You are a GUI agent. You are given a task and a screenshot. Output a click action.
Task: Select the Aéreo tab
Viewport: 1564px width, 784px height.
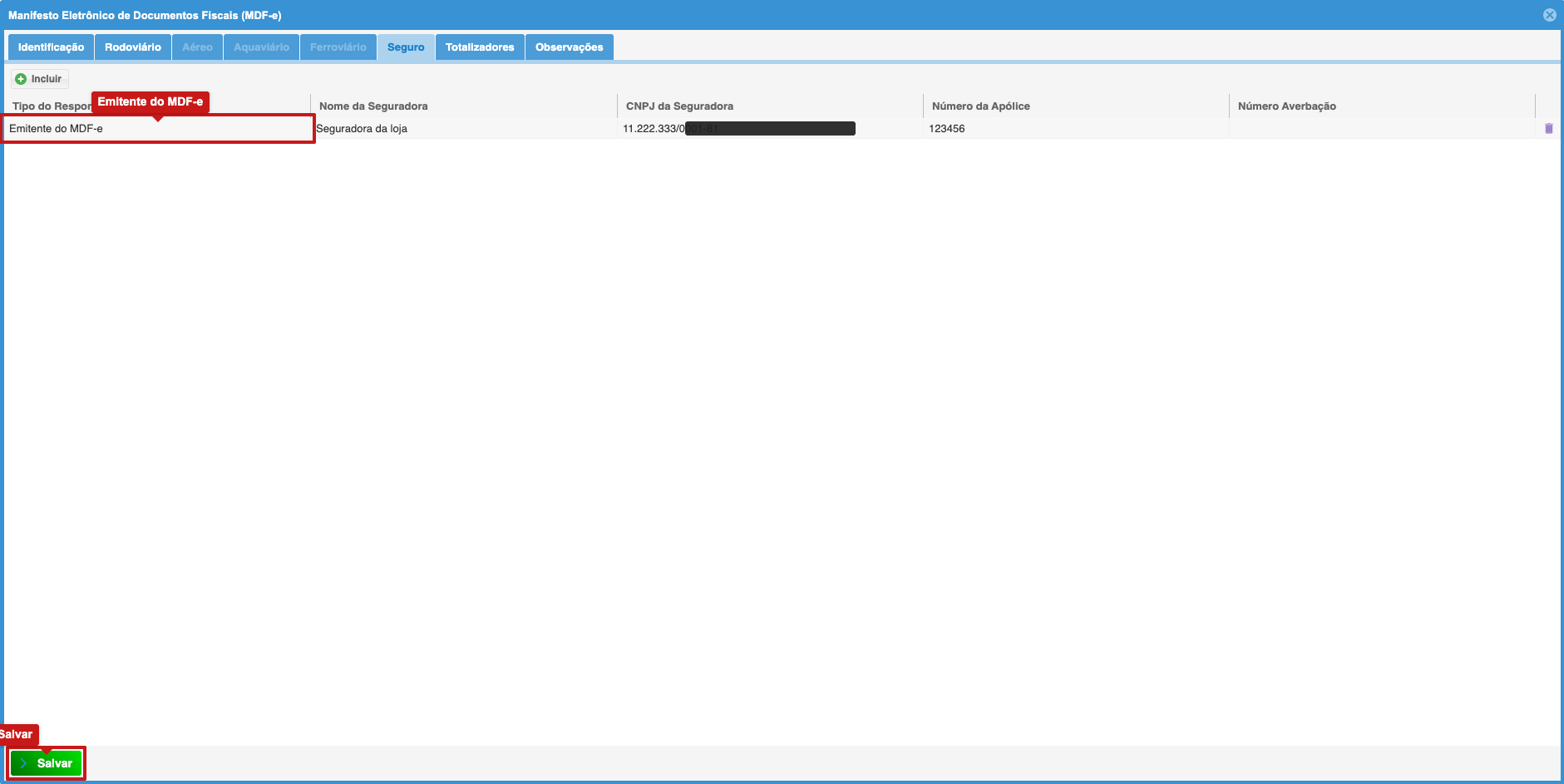click(x=197, y=47)
